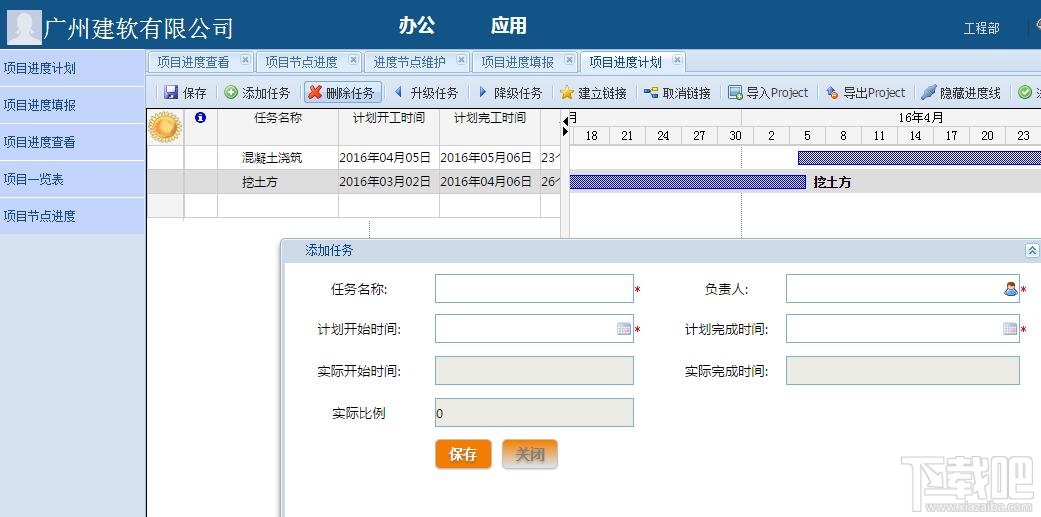Open 项目进度查看 in the sidebar
The image size is (1041, 517).
pyautogui.click(x=72, y=142)
